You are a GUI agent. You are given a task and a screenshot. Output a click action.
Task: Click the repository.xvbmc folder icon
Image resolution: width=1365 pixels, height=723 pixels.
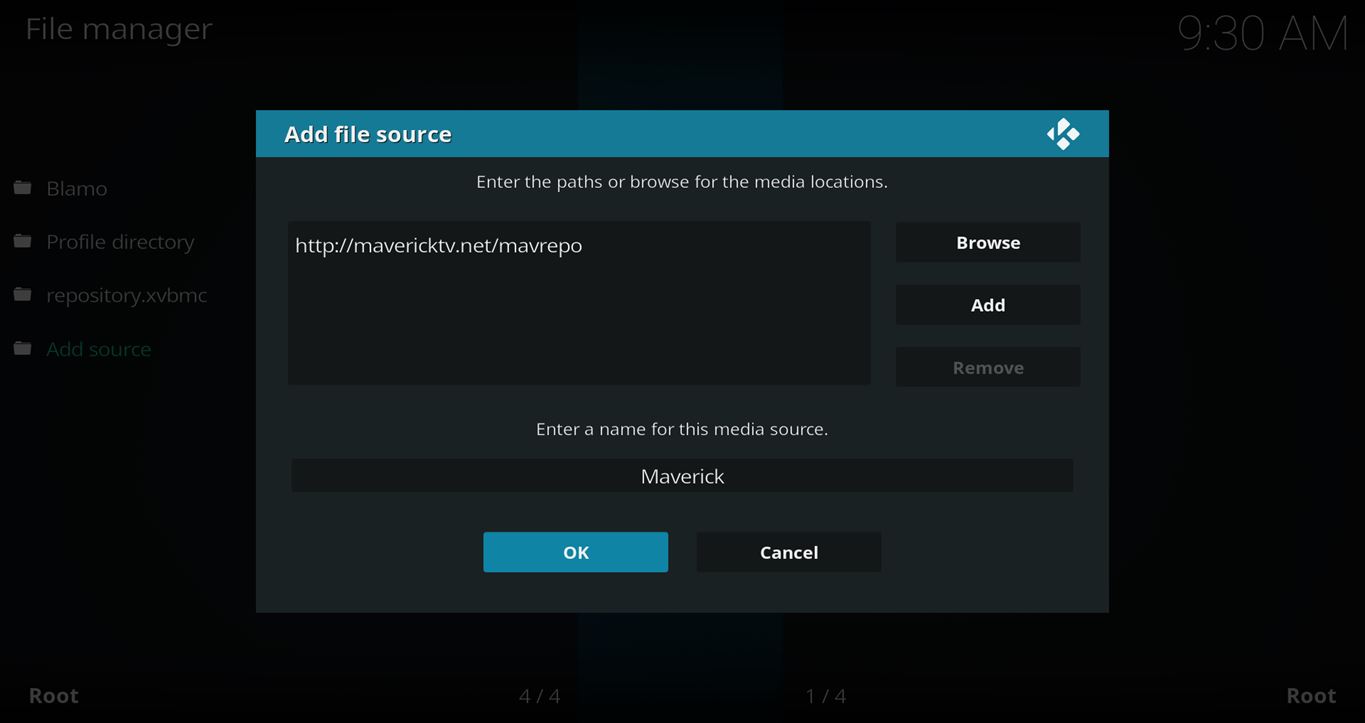[x=23, y=295]
